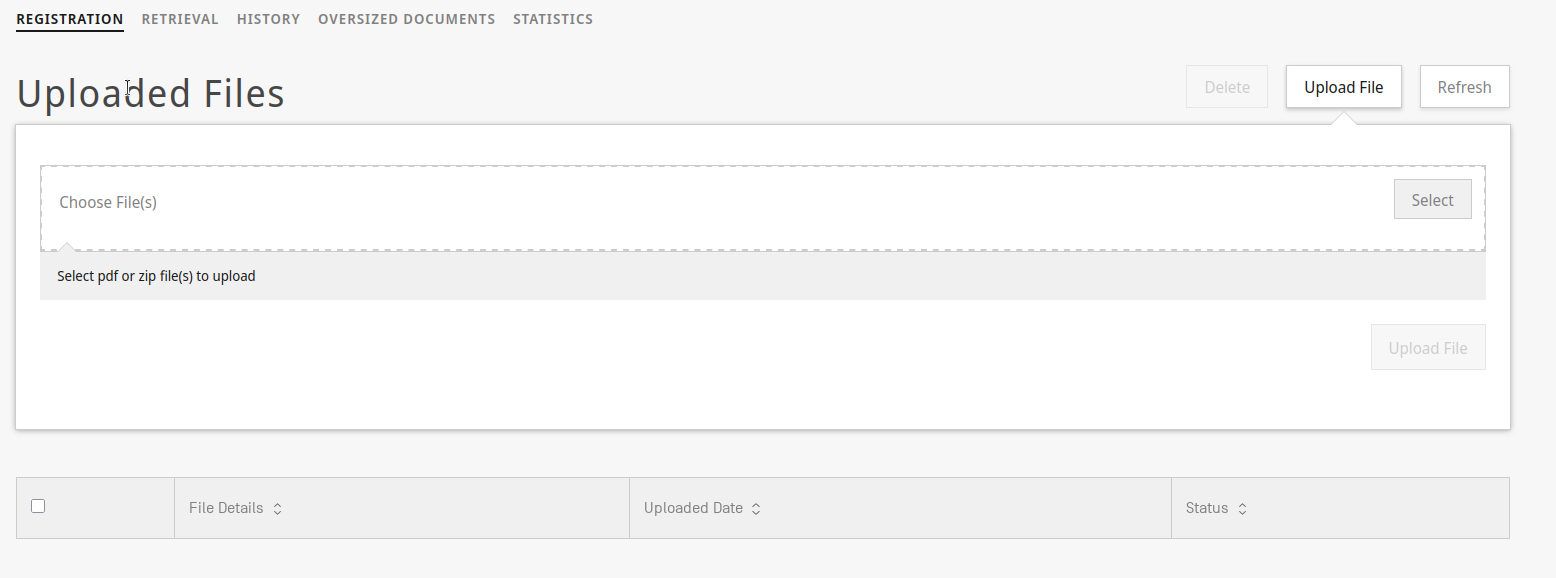Viewport: 1556px width, 578px height.
Task: Refresh the uploaded files list
Action: click(1464, 87)
